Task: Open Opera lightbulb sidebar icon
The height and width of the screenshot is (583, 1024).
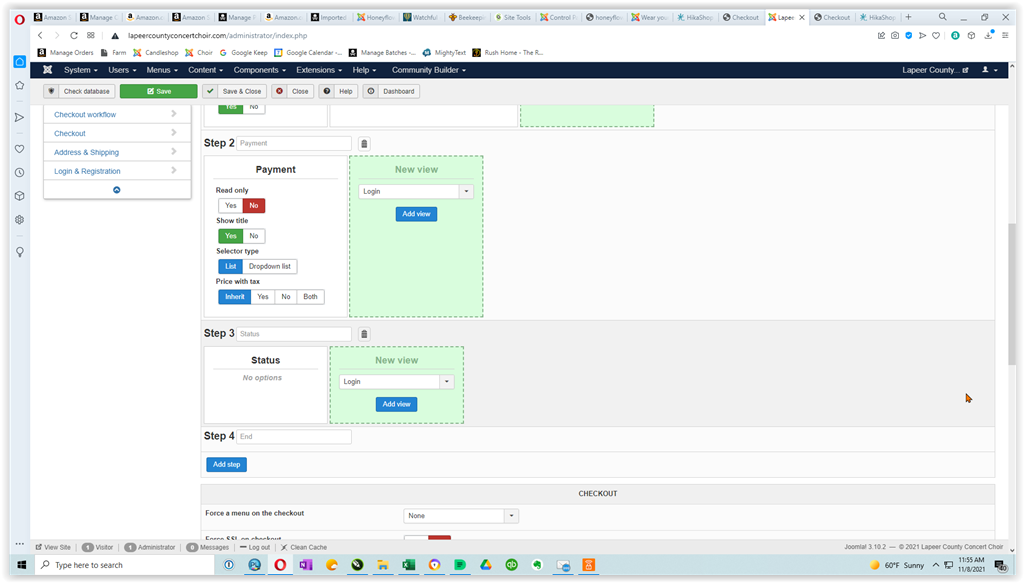Action: point(20,252)
